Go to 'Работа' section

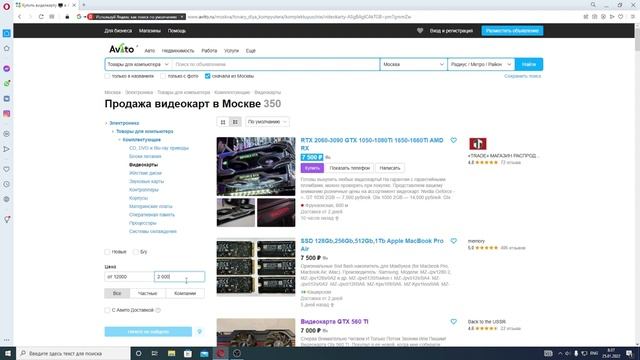(209, 51)
